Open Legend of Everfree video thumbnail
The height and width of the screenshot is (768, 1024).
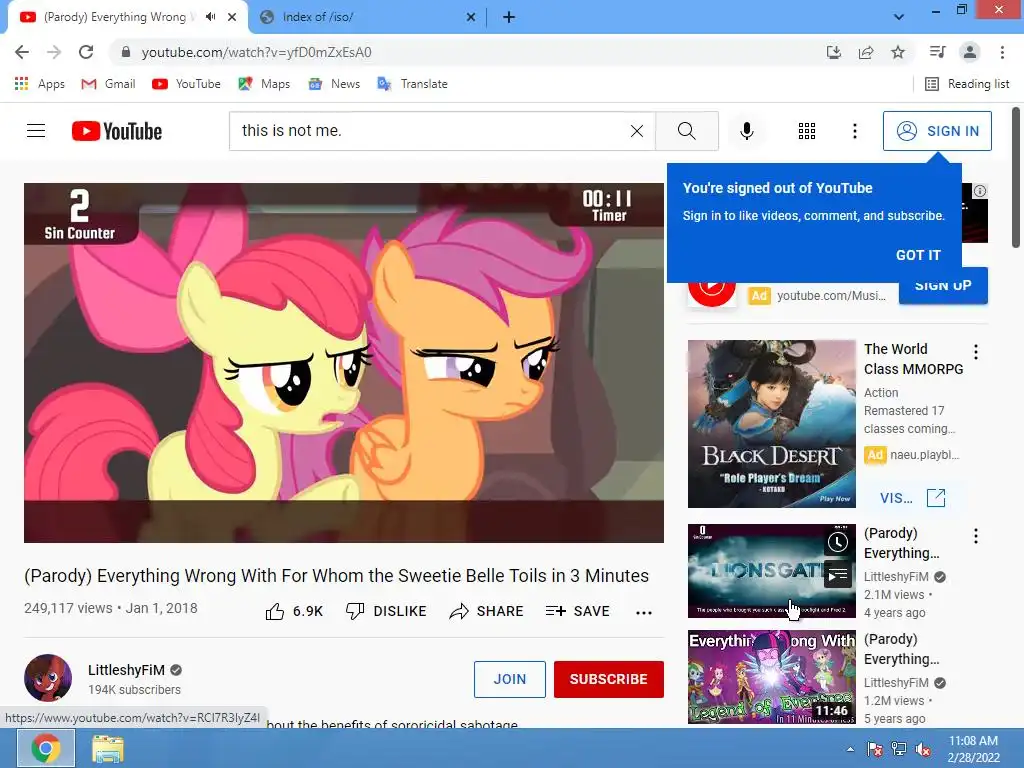(771, 677)
